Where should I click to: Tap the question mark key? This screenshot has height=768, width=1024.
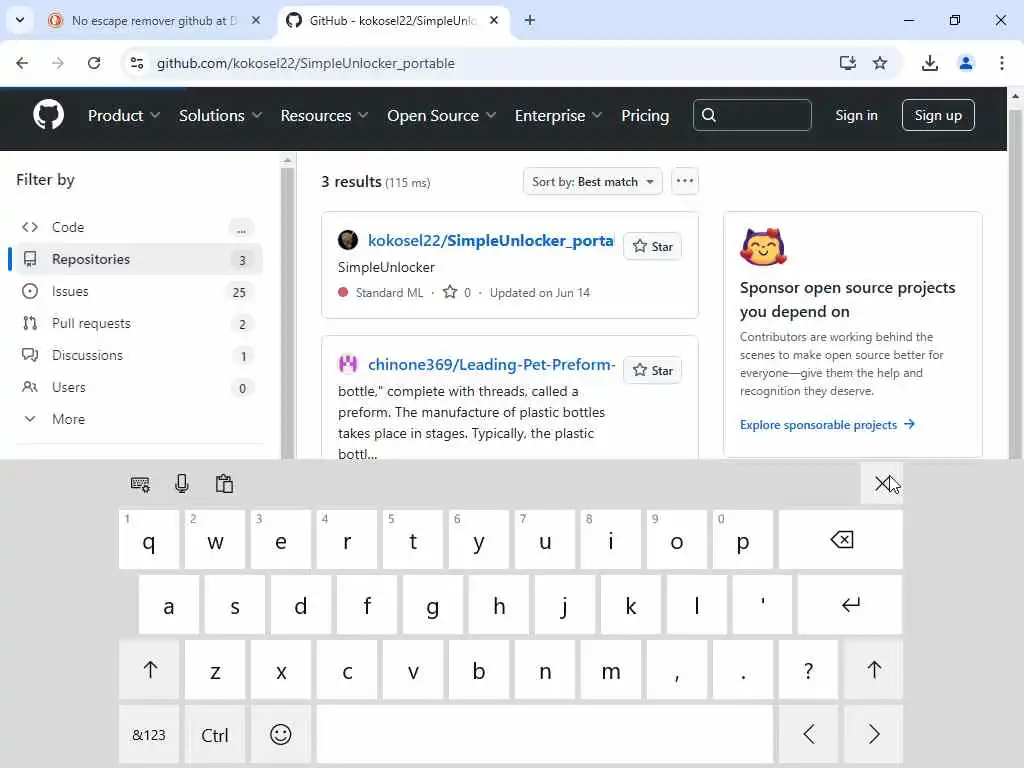(808, 669)
